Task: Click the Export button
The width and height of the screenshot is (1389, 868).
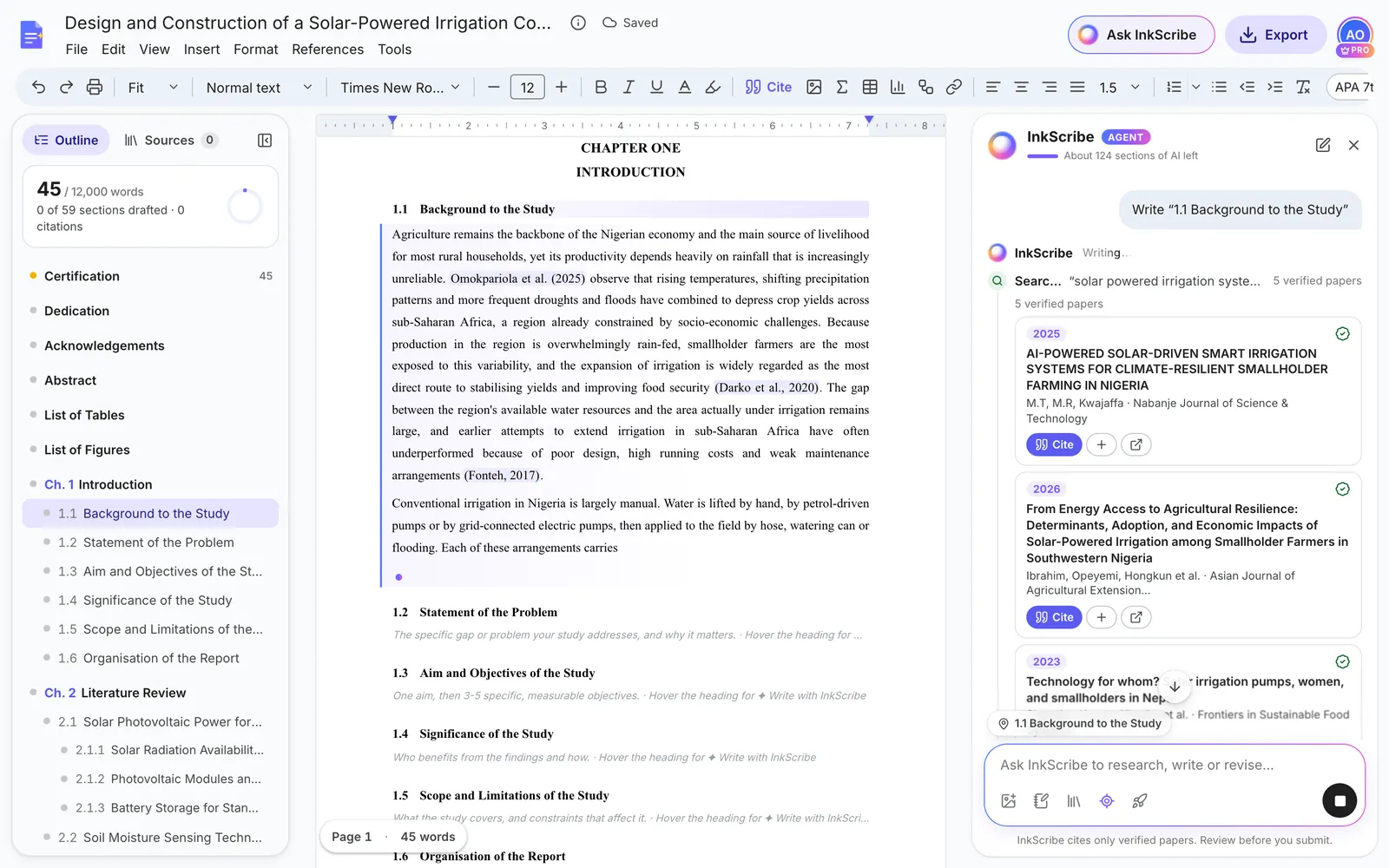Action: click(x=1275, y=35)
